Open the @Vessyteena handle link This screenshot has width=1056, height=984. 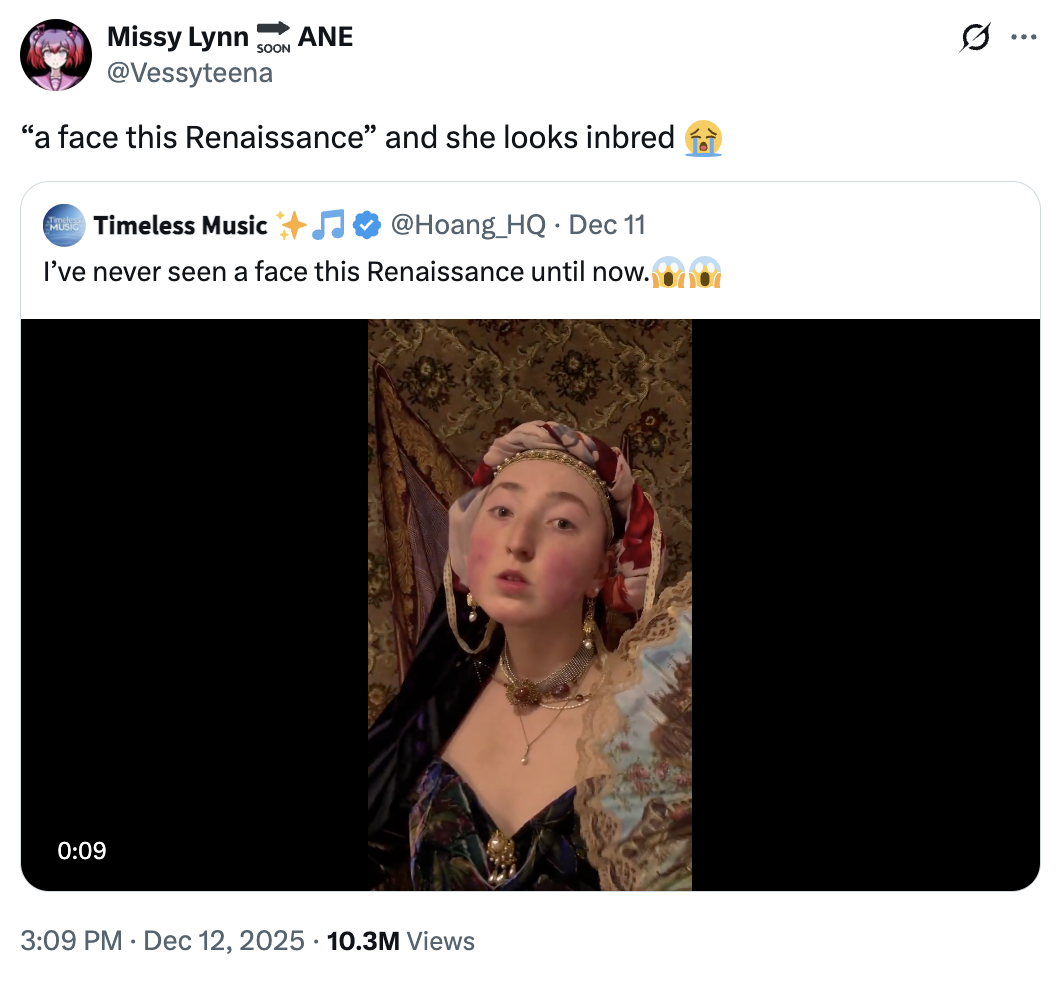pyautogui.click(x=190, y=72)
